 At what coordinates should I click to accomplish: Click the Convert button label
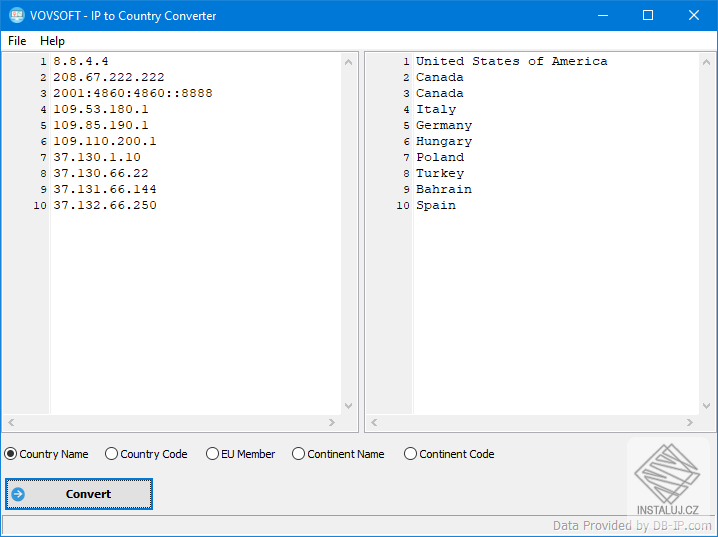tap(88, 494)
